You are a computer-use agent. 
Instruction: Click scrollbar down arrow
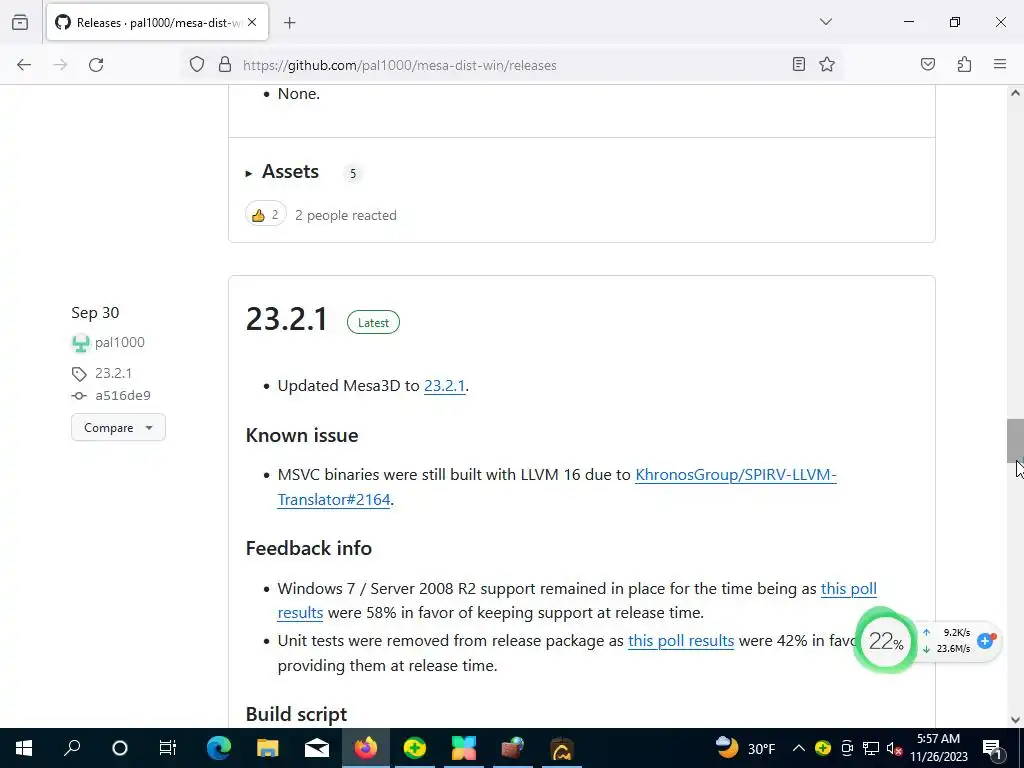1015,720
